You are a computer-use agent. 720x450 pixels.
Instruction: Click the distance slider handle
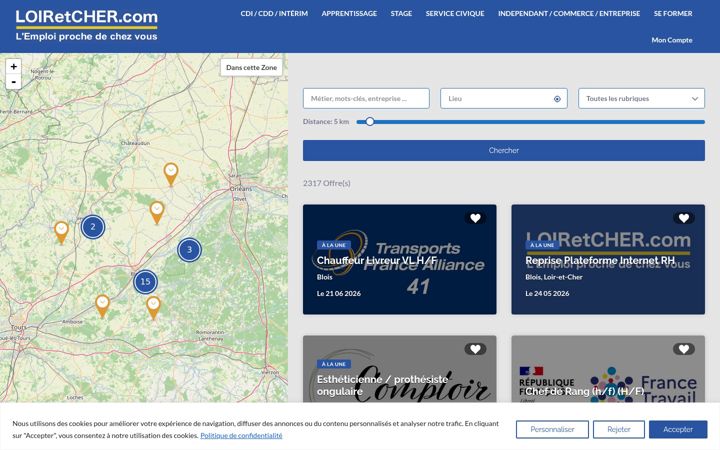click(370, 122)
